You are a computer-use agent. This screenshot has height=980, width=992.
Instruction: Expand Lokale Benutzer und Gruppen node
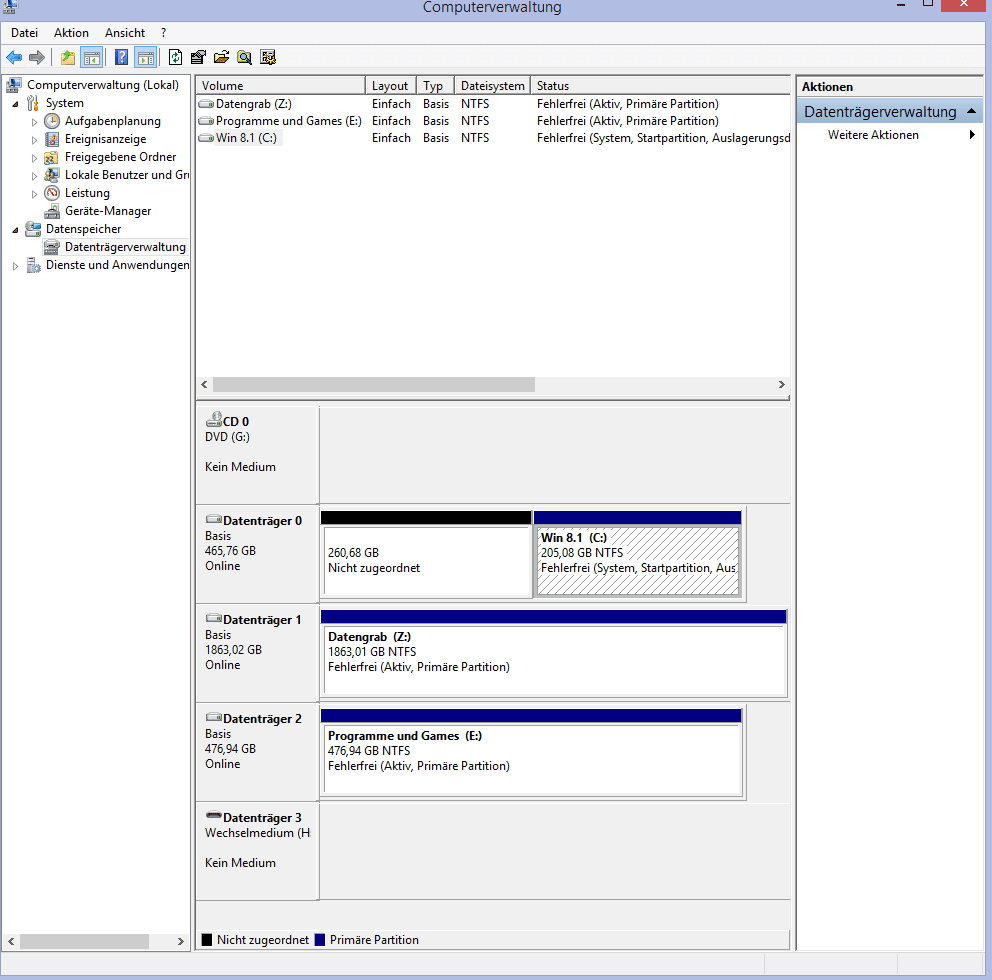click(35, 176)
